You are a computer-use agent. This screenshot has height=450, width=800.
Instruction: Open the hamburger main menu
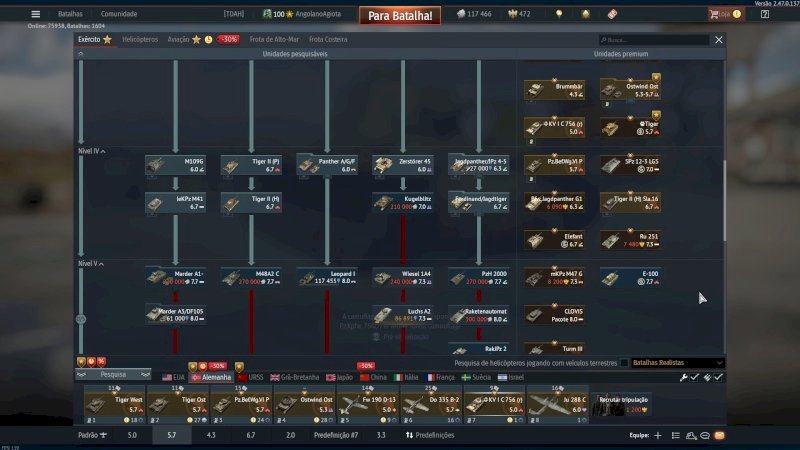coord(35,14)
